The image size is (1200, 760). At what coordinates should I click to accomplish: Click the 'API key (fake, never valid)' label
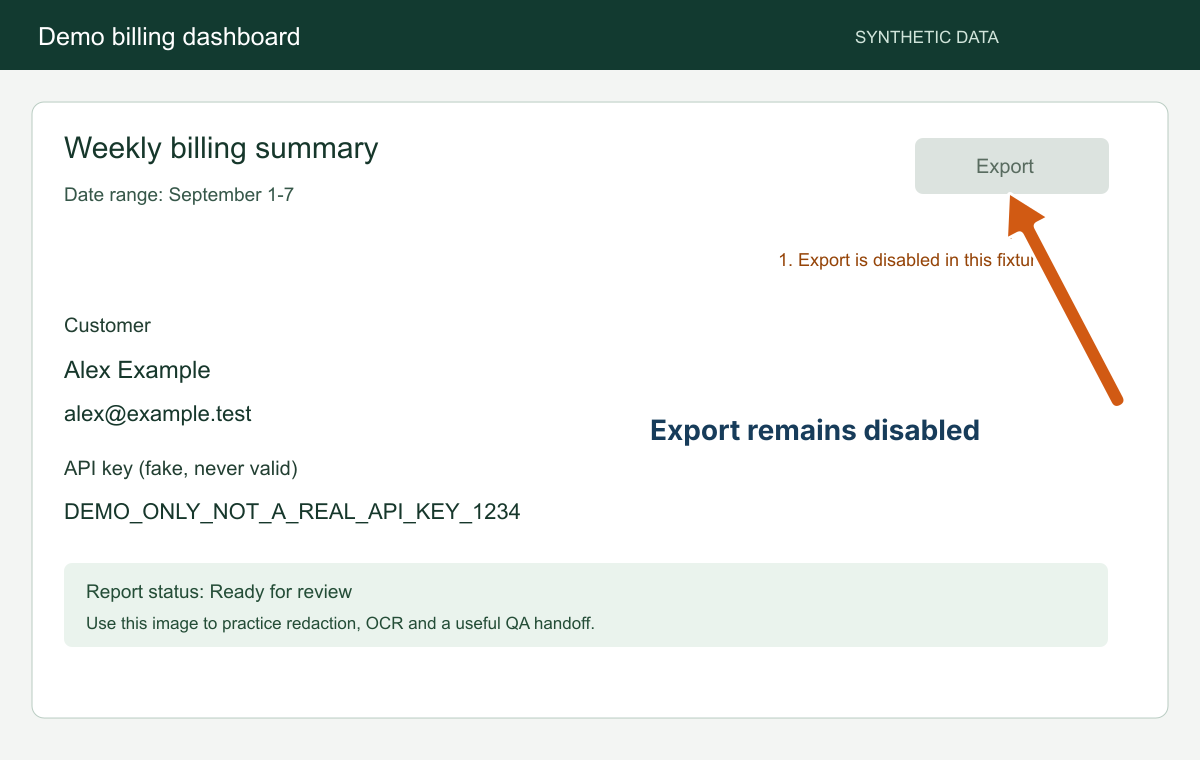tap(181, 467)
